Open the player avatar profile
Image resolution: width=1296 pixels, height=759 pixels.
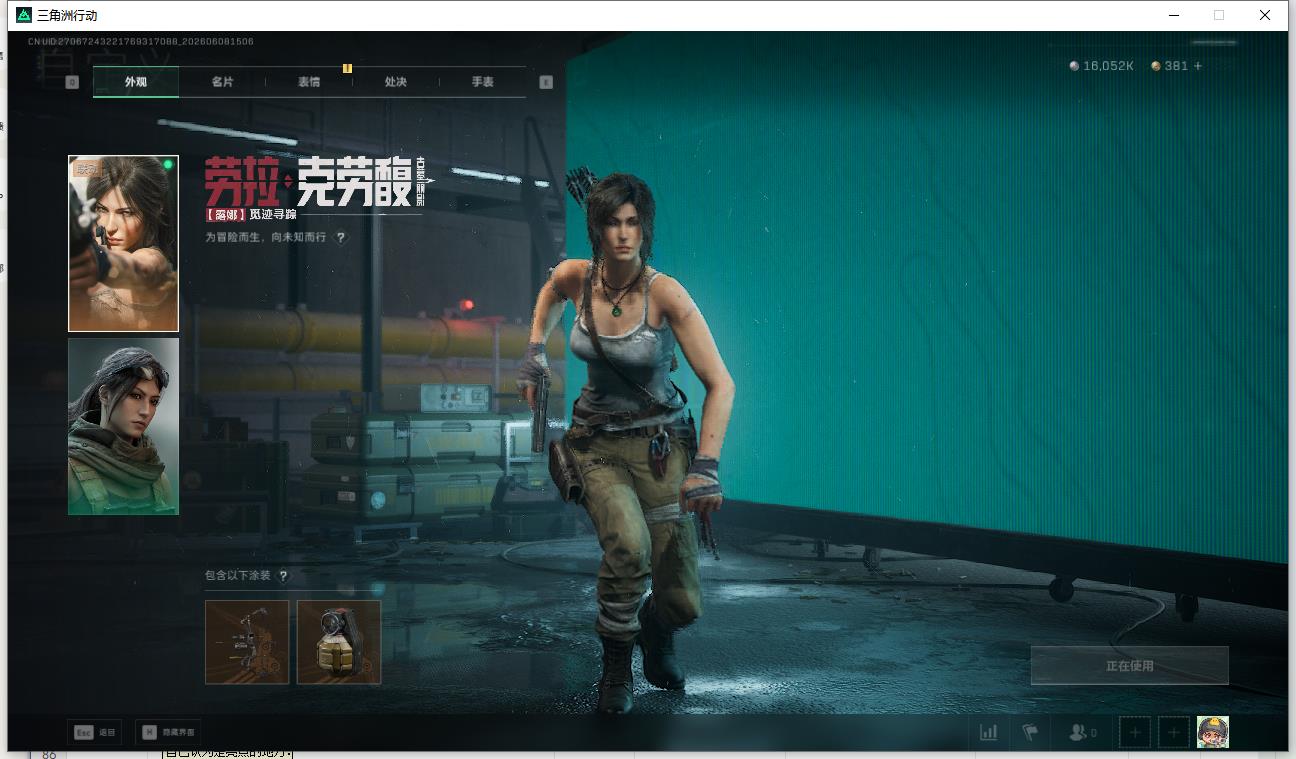[1213, 733]
